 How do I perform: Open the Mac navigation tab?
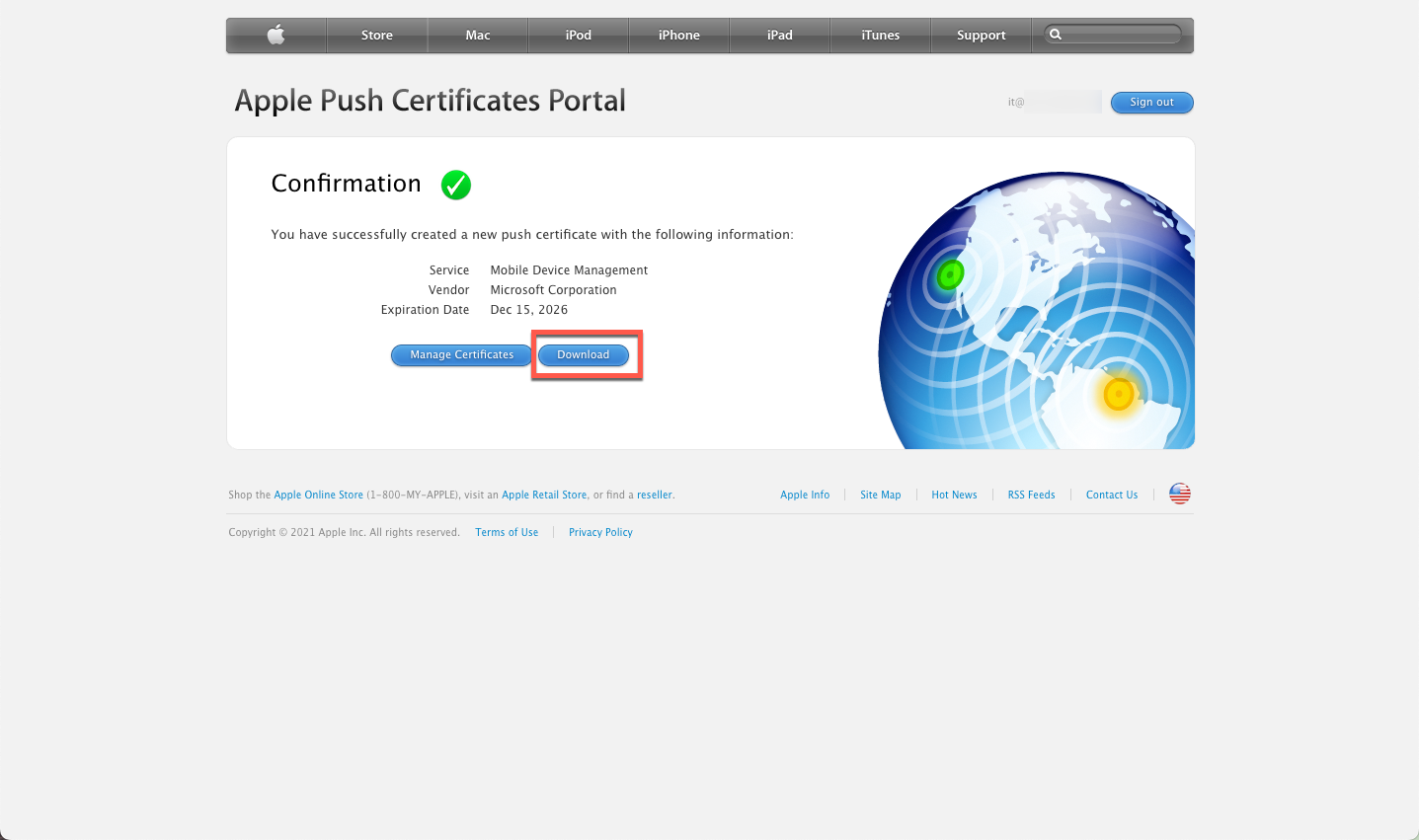(478, 36)
